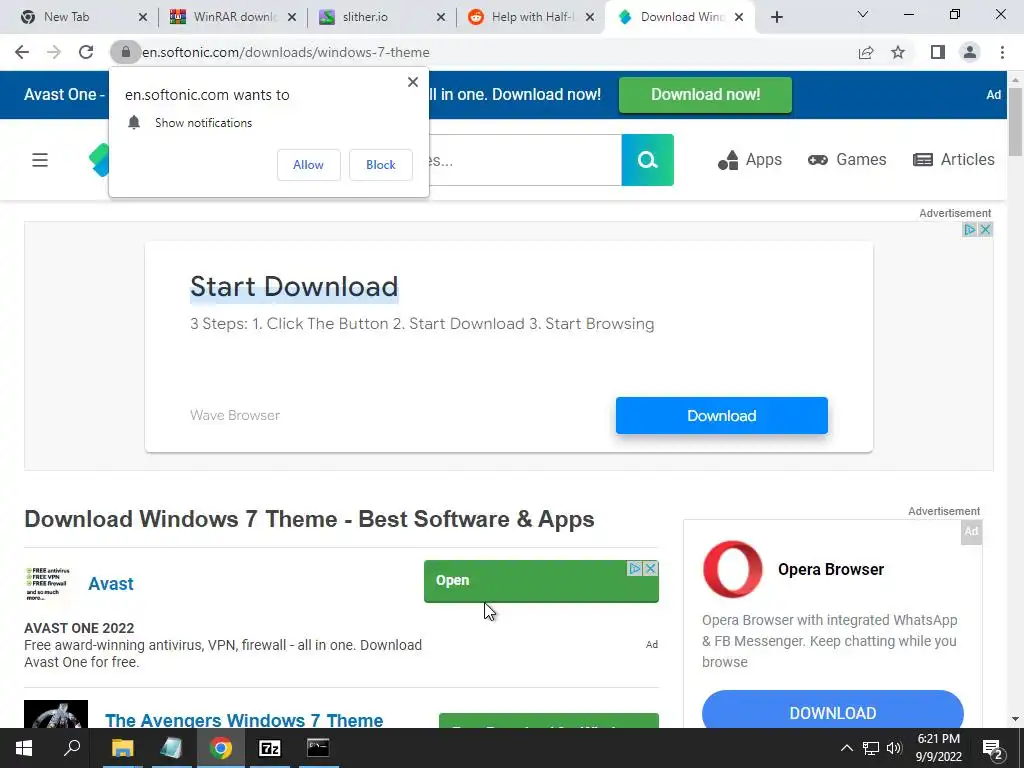Allow notifications from en.softonic.com

click(x=308, y=165)
